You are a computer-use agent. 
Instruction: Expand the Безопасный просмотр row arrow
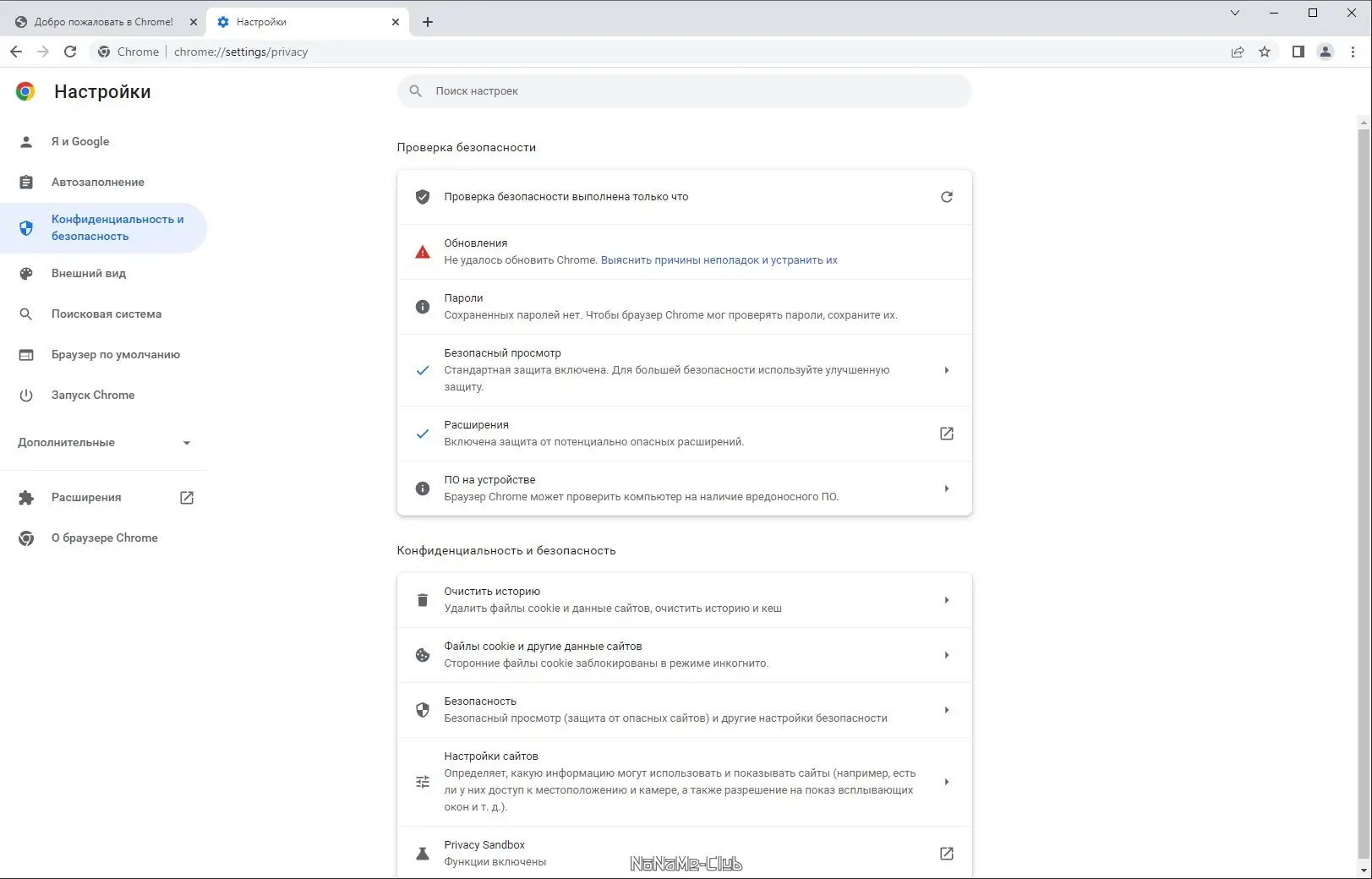946,370
